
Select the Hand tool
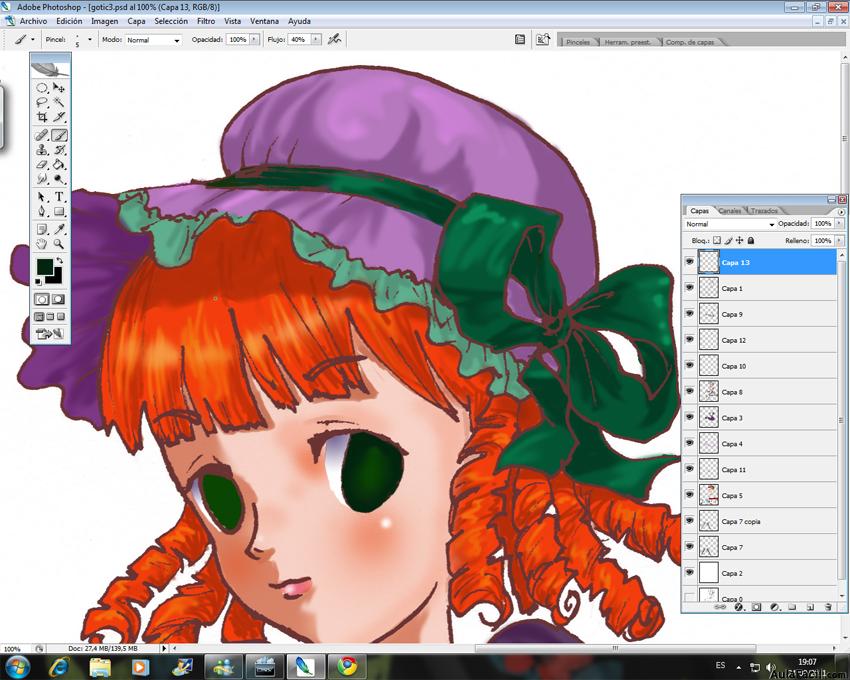point(42,244)
